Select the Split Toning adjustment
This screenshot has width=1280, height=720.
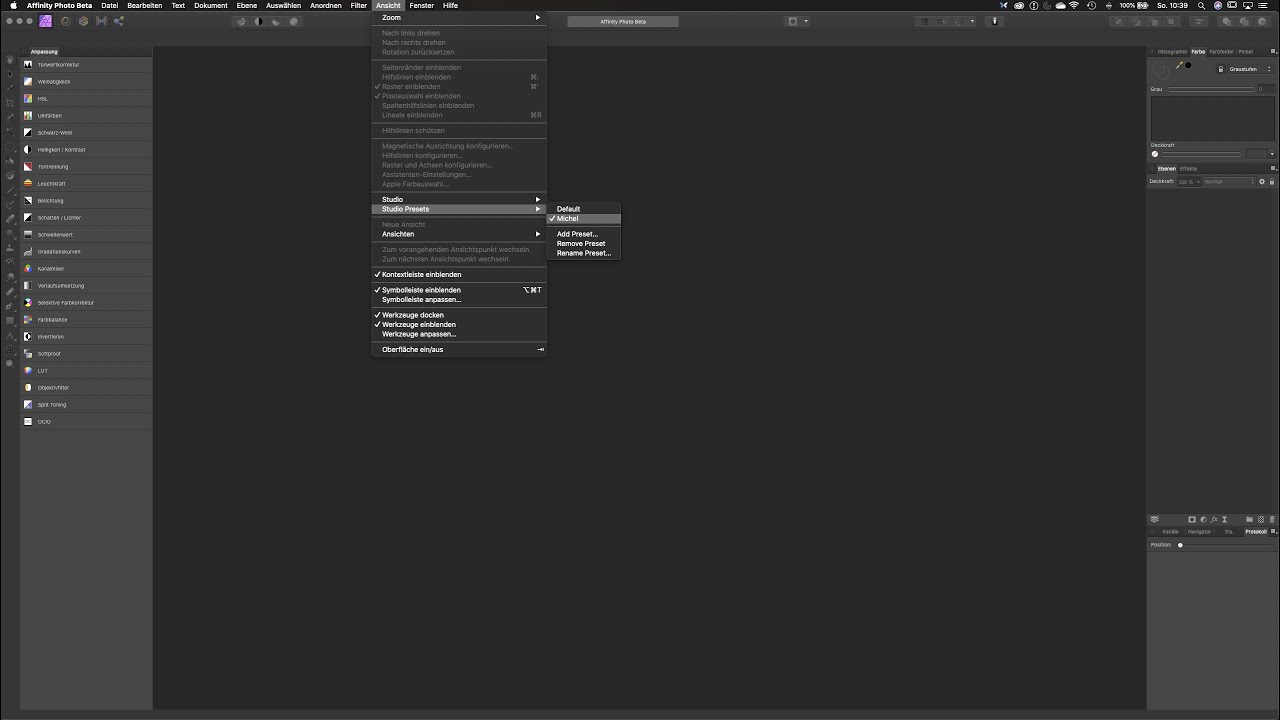tap(87, 404)
